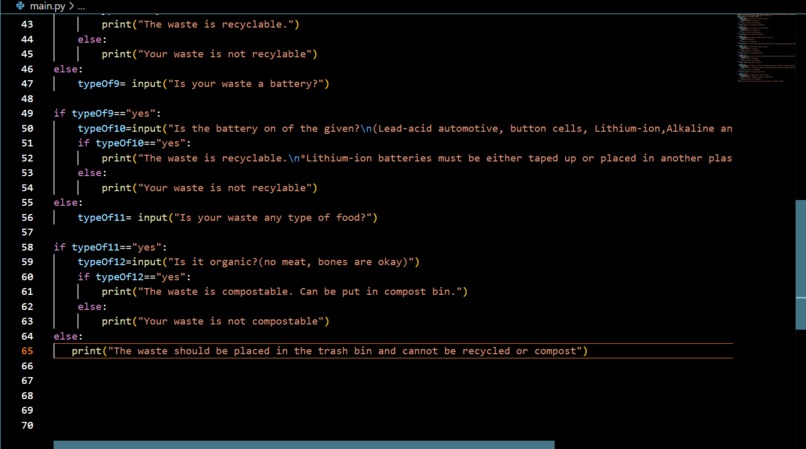Screen dimensions: 806x449
Task: Click line number 49 in gutter
Action: point(27,114)
